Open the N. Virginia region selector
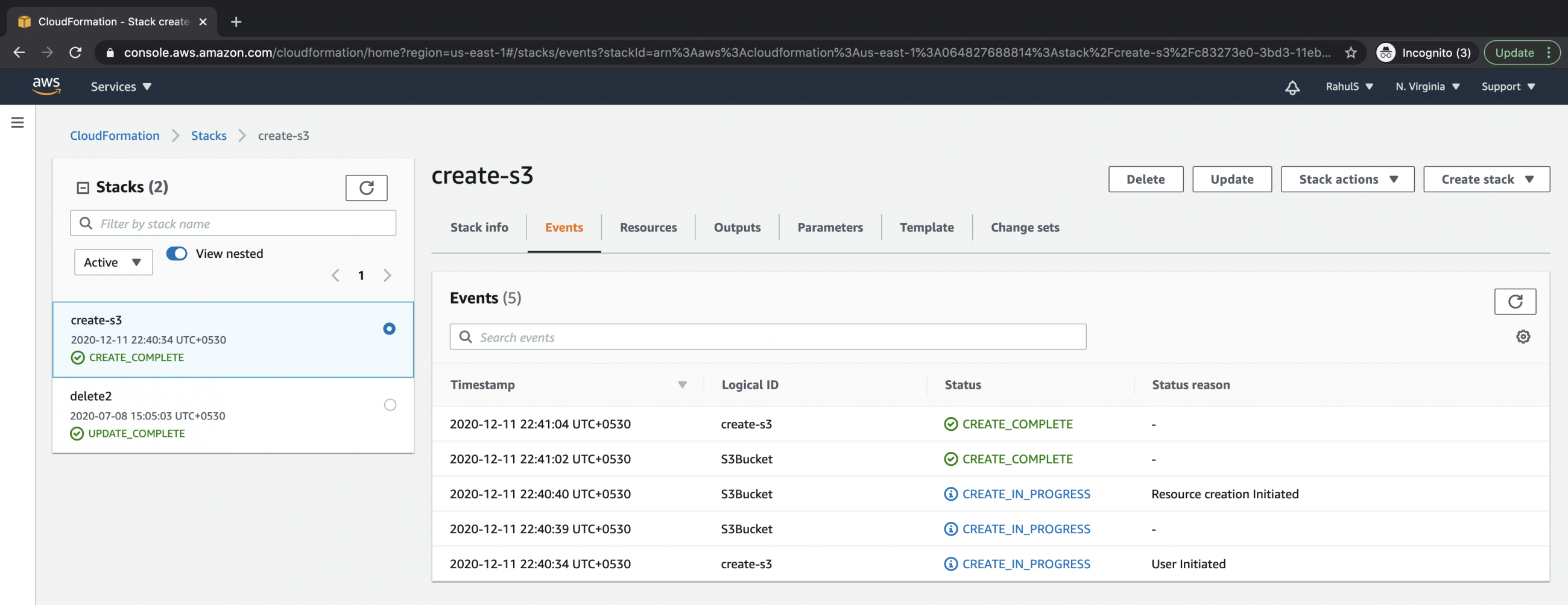 click(1427, 86)
